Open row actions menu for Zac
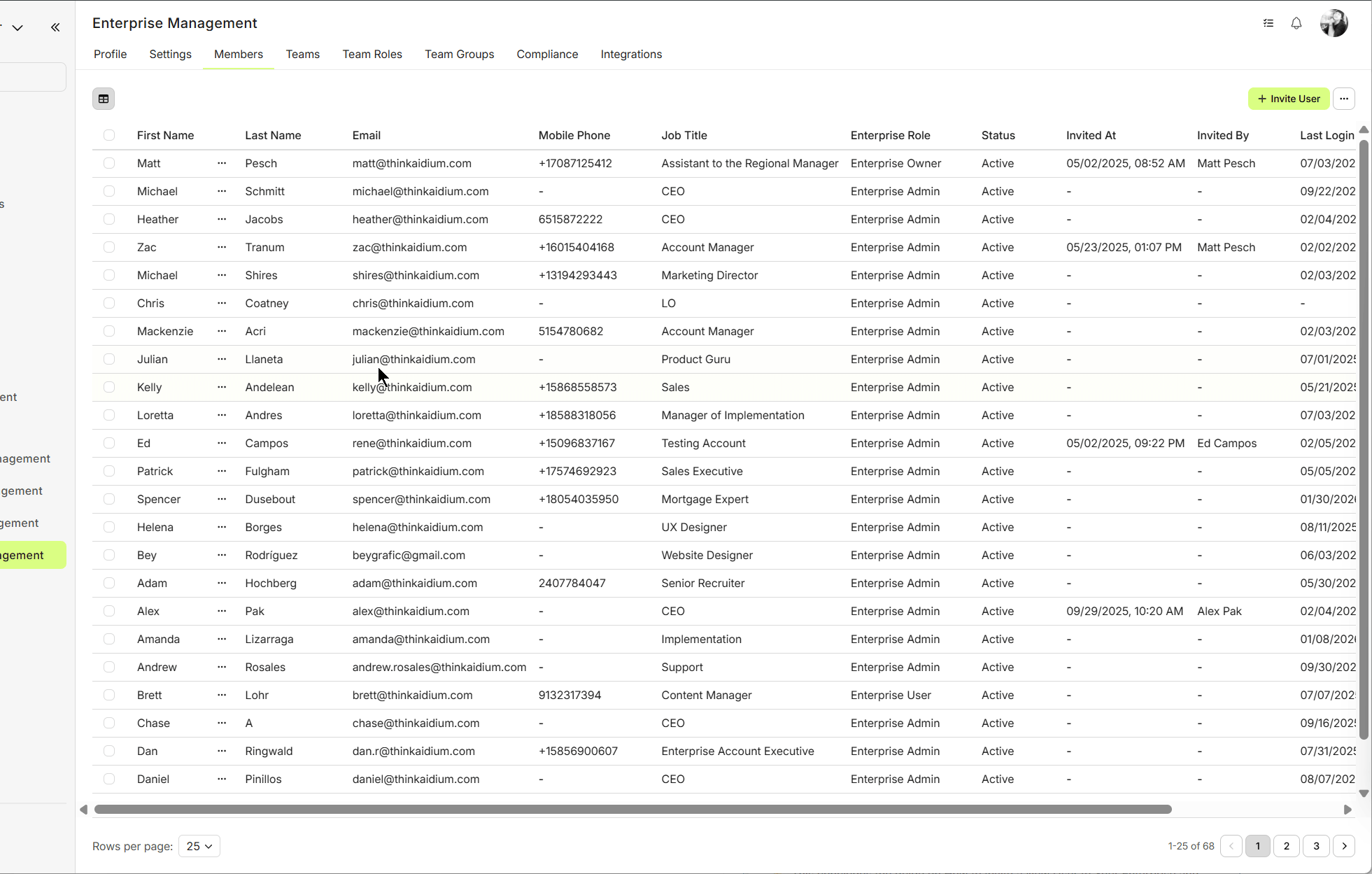The image size is (1372, 874). click(222, 247)
